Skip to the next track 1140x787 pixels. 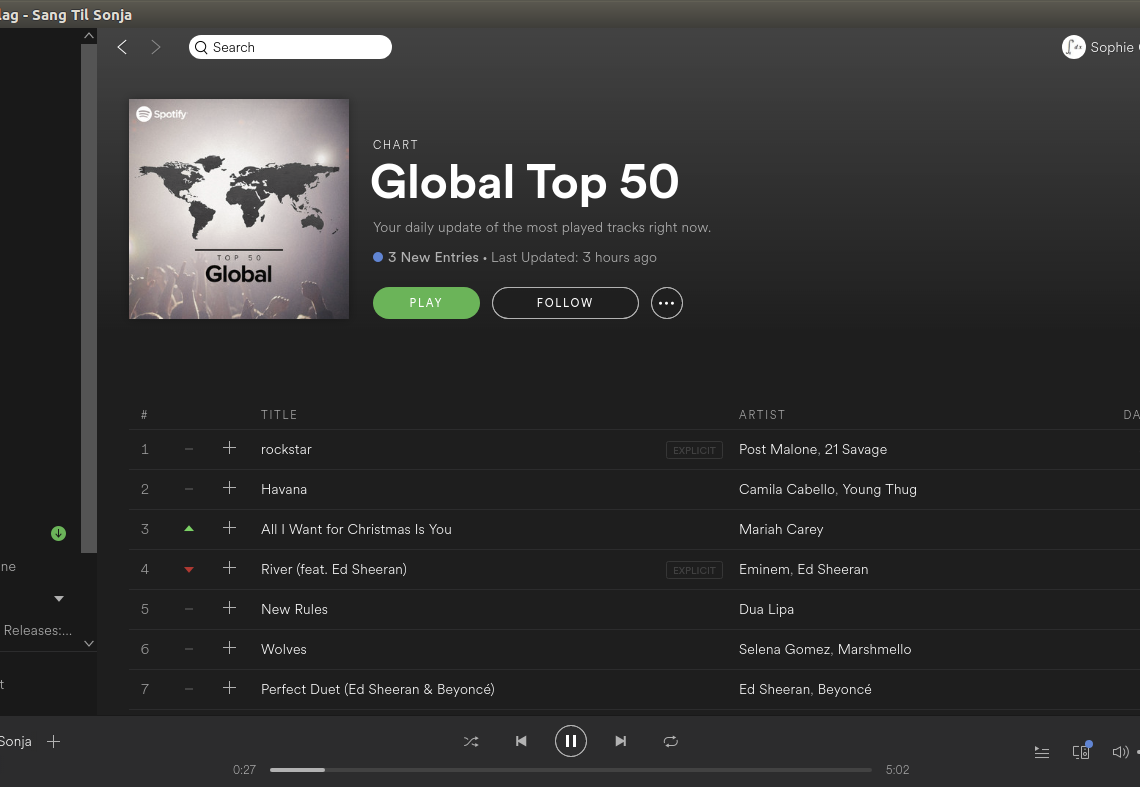tap(620, 741)
